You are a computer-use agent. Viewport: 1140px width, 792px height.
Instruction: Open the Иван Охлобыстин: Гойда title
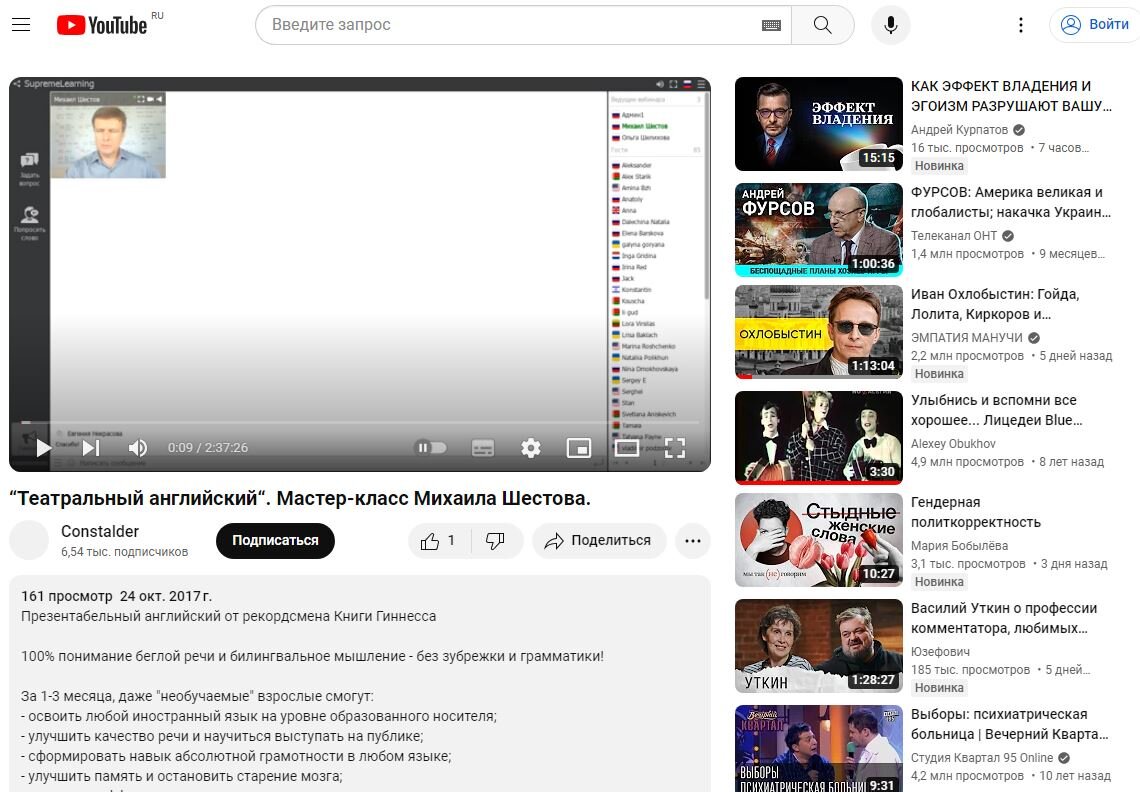pos(995,304)
